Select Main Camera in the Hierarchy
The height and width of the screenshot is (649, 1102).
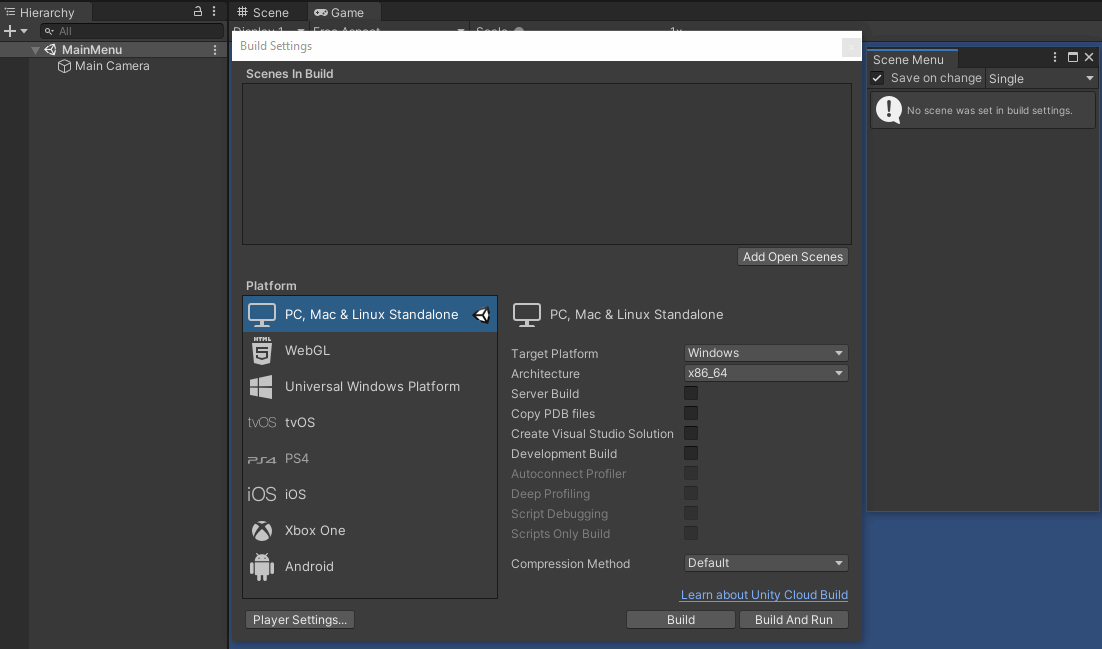112,66
